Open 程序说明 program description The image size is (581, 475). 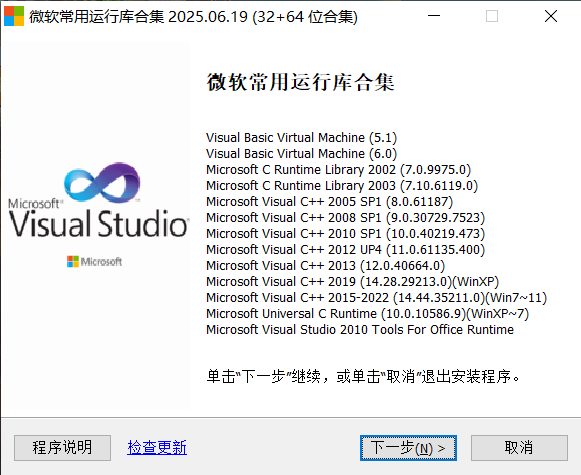click(x=62, y=448)
